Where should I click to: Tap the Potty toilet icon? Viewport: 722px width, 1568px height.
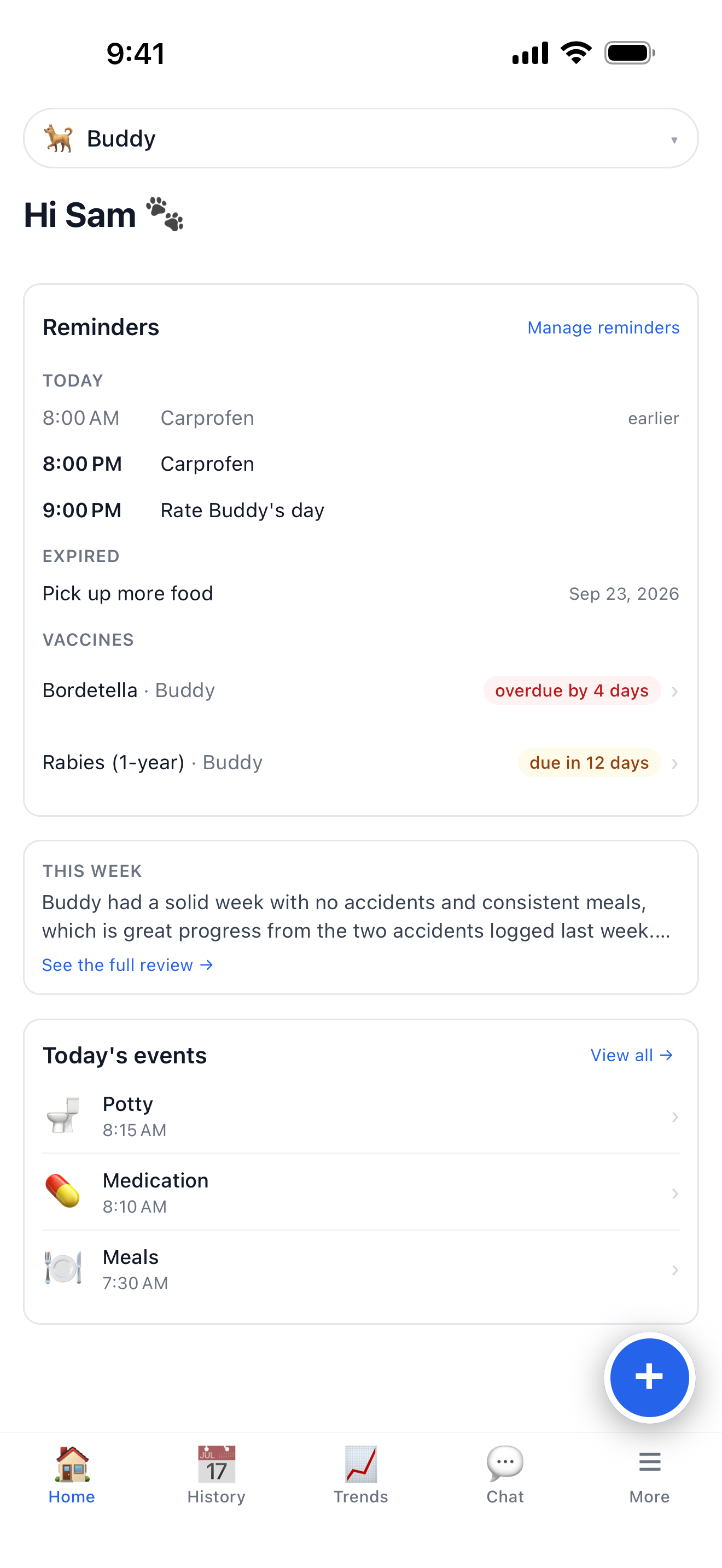[63, 1115]
